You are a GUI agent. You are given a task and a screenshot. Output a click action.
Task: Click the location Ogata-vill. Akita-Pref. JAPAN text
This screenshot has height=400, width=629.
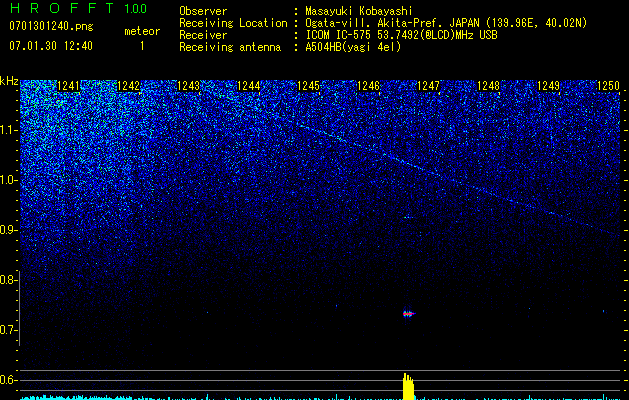[x=392, y=23]
